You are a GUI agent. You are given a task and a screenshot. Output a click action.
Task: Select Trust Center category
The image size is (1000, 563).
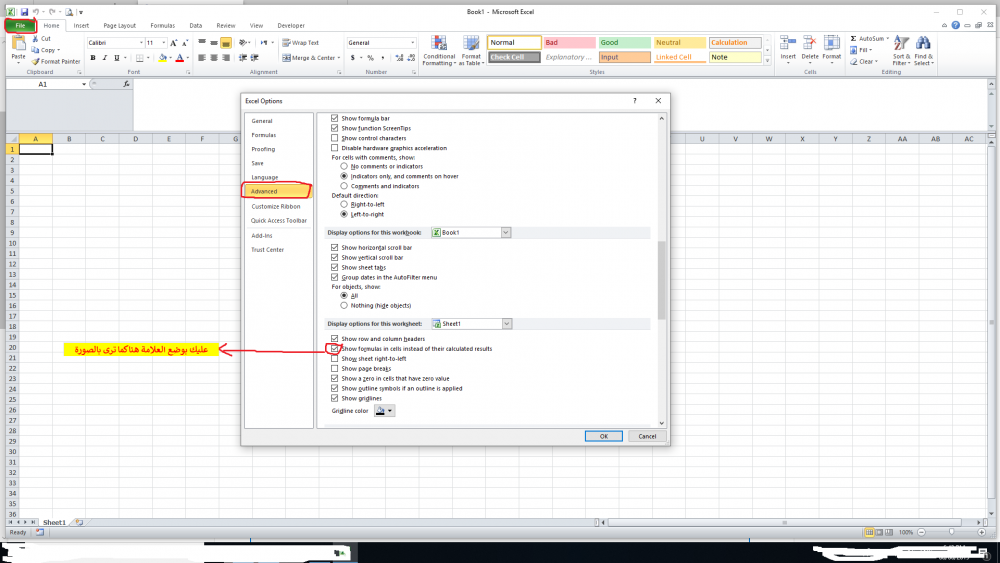[268, 250]
